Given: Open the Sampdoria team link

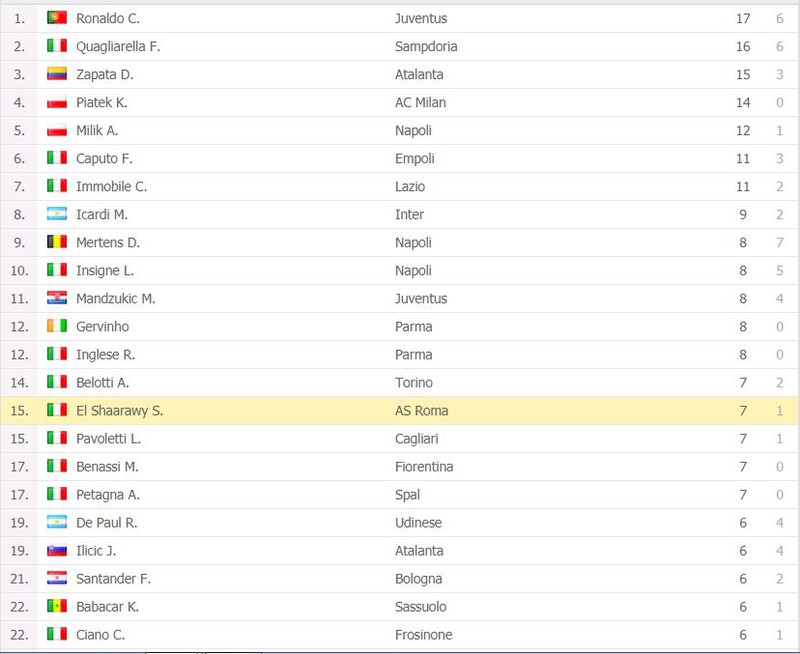Looking at the screenshot, I should coord(426,46).
